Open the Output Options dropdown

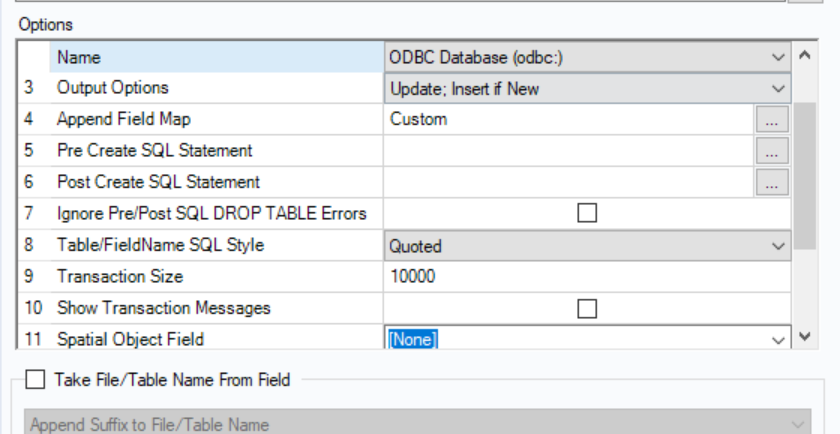pyautogui.click(x=587, y=88)
